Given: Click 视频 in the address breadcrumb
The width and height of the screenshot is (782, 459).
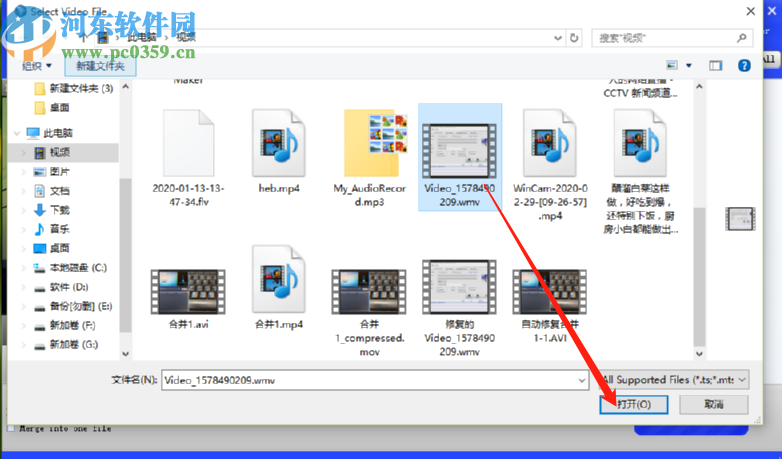Looking at the screenshot, I should (x=186, y=38).
